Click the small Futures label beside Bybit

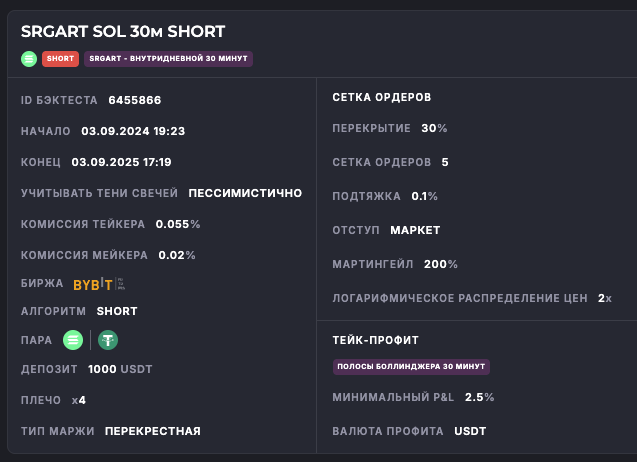pyautogui.click(x=121, y=284)
